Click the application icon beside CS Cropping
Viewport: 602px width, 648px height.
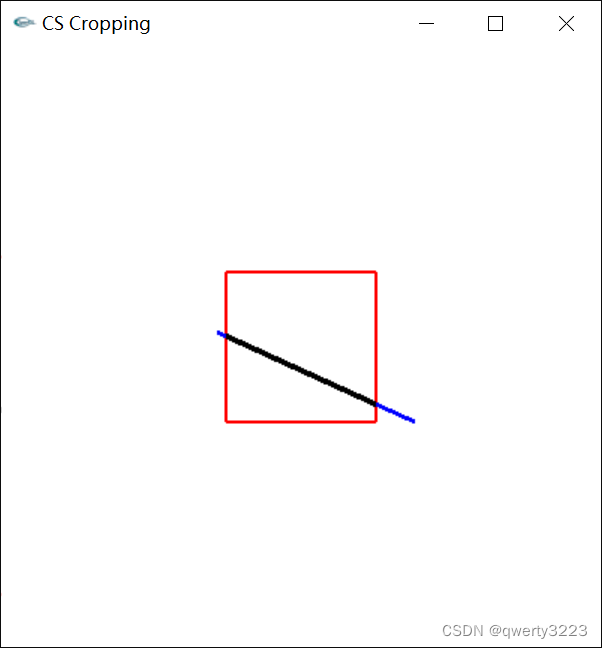click(x=24, y=22)
